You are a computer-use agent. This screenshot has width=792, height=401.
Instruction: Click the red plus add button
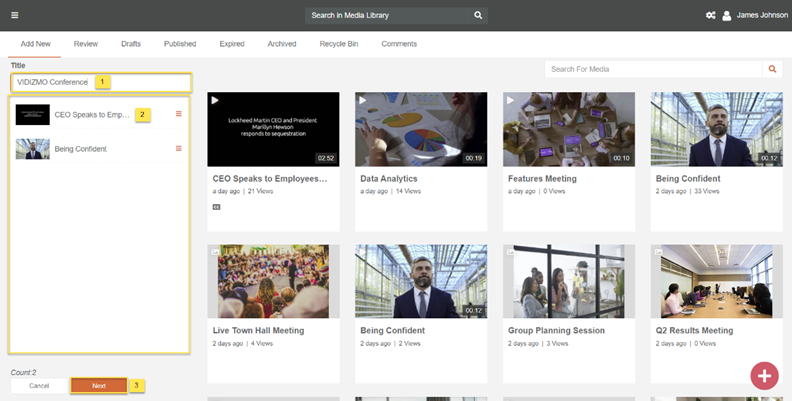[x=764, y=375]
